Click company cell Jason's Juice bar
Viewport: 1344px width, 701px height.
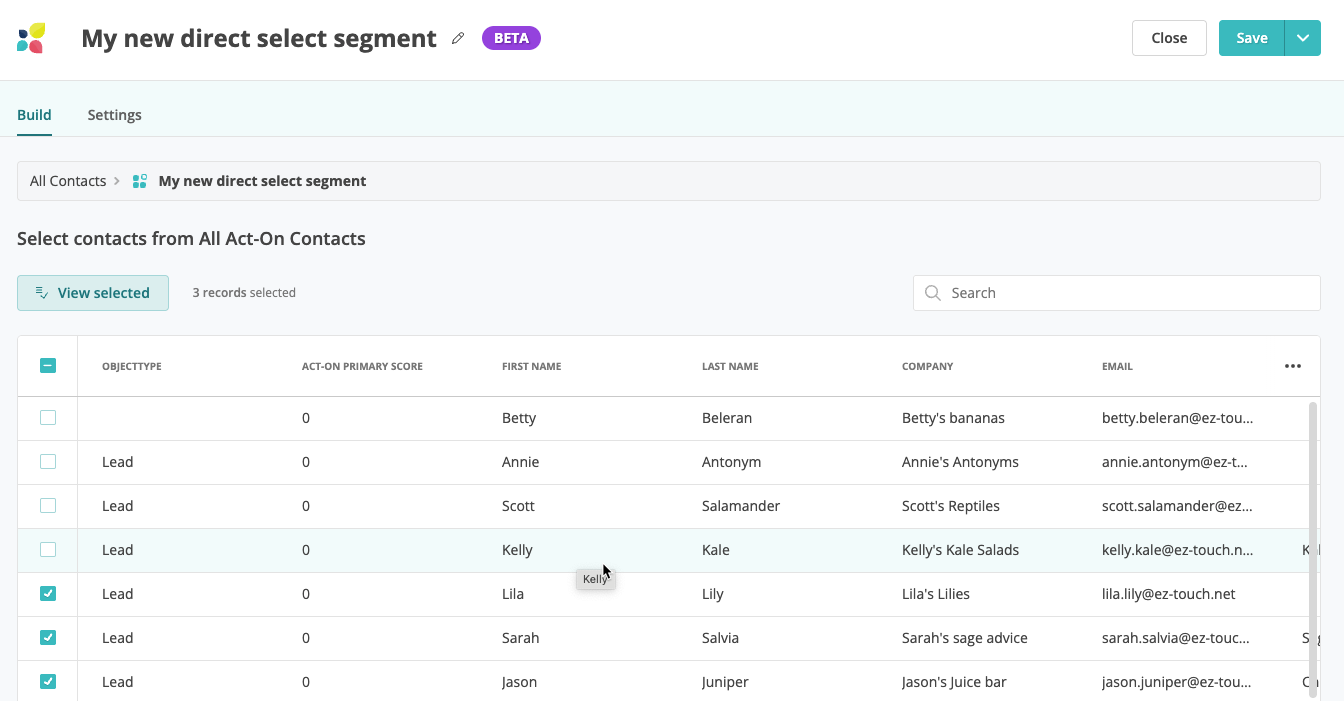[x=954, y=682]
